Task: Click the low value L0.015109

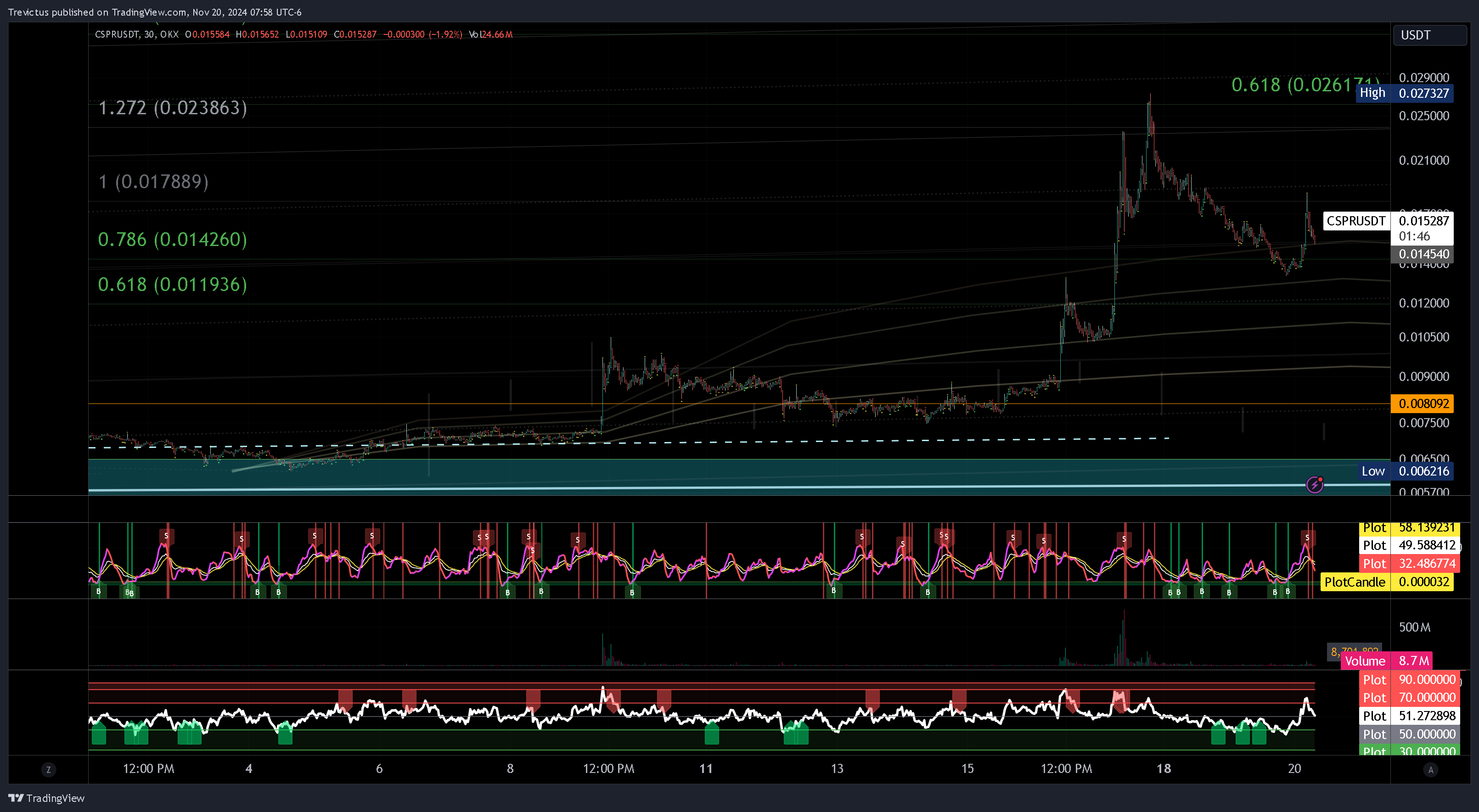Action: (x=306, y=34)
